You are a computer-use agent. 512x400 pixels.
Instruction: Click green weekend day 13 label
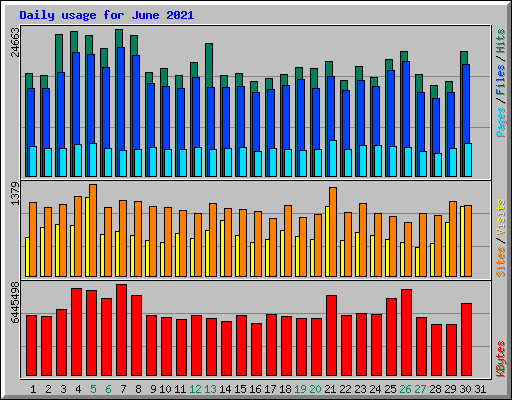pyautogui.click(x=210, y=389)
